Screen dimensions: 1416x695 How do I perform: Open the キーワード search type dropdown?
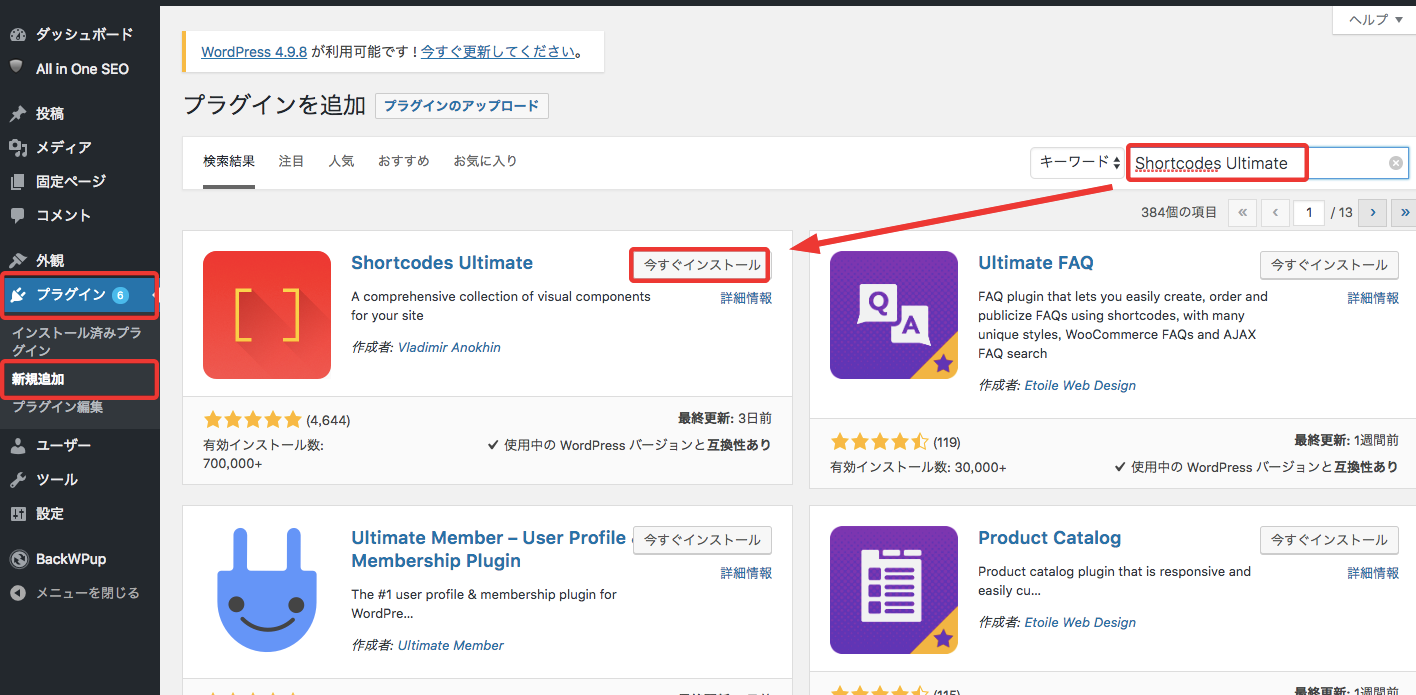click(1078, 162)
